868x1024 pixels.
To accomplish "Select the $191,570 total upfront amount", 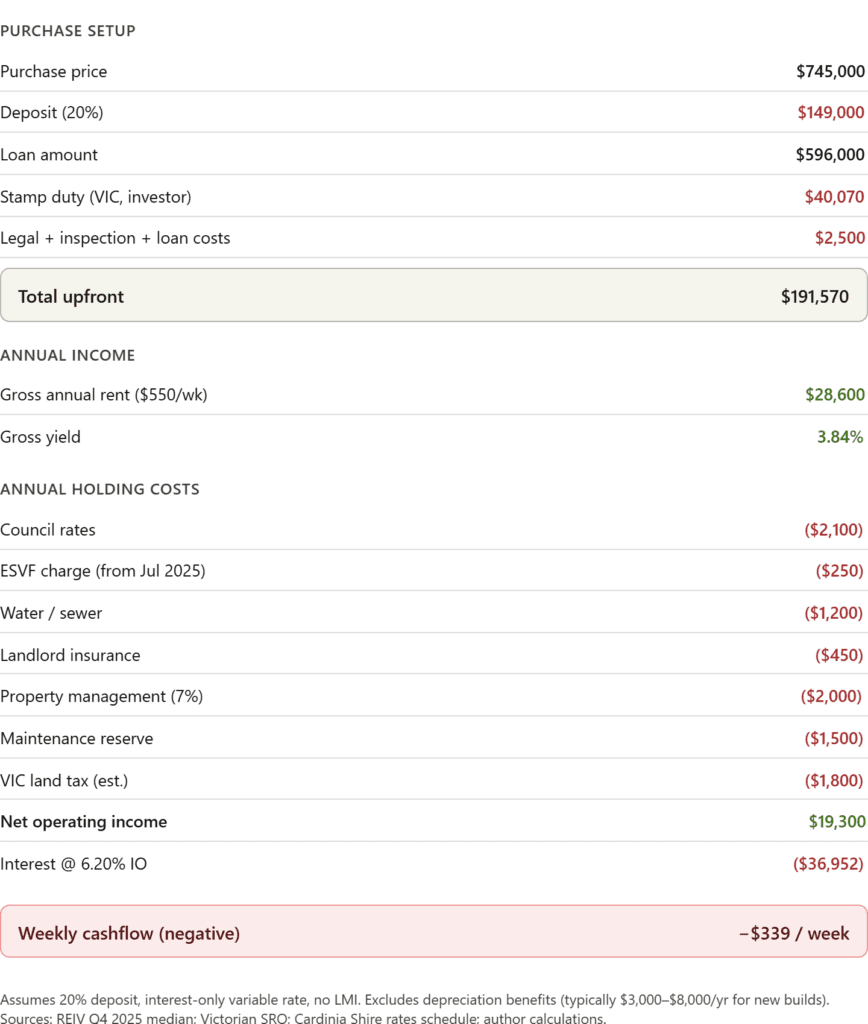I will pos(815,296).
